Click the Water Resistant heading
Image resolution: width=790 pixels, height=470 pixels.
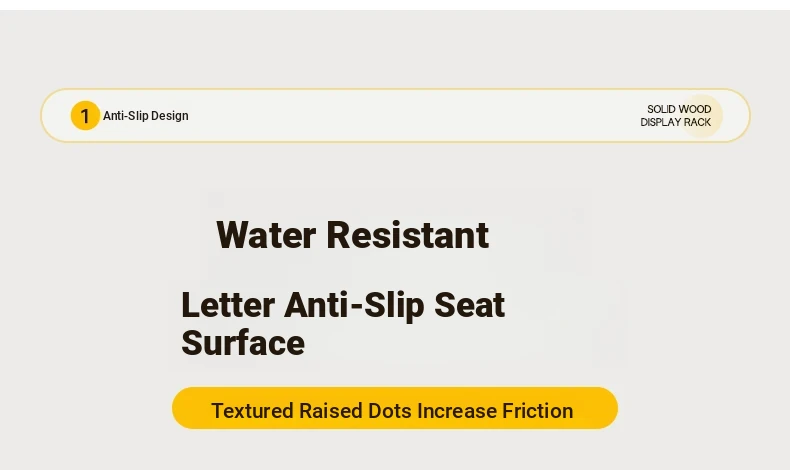coord(352,235)
